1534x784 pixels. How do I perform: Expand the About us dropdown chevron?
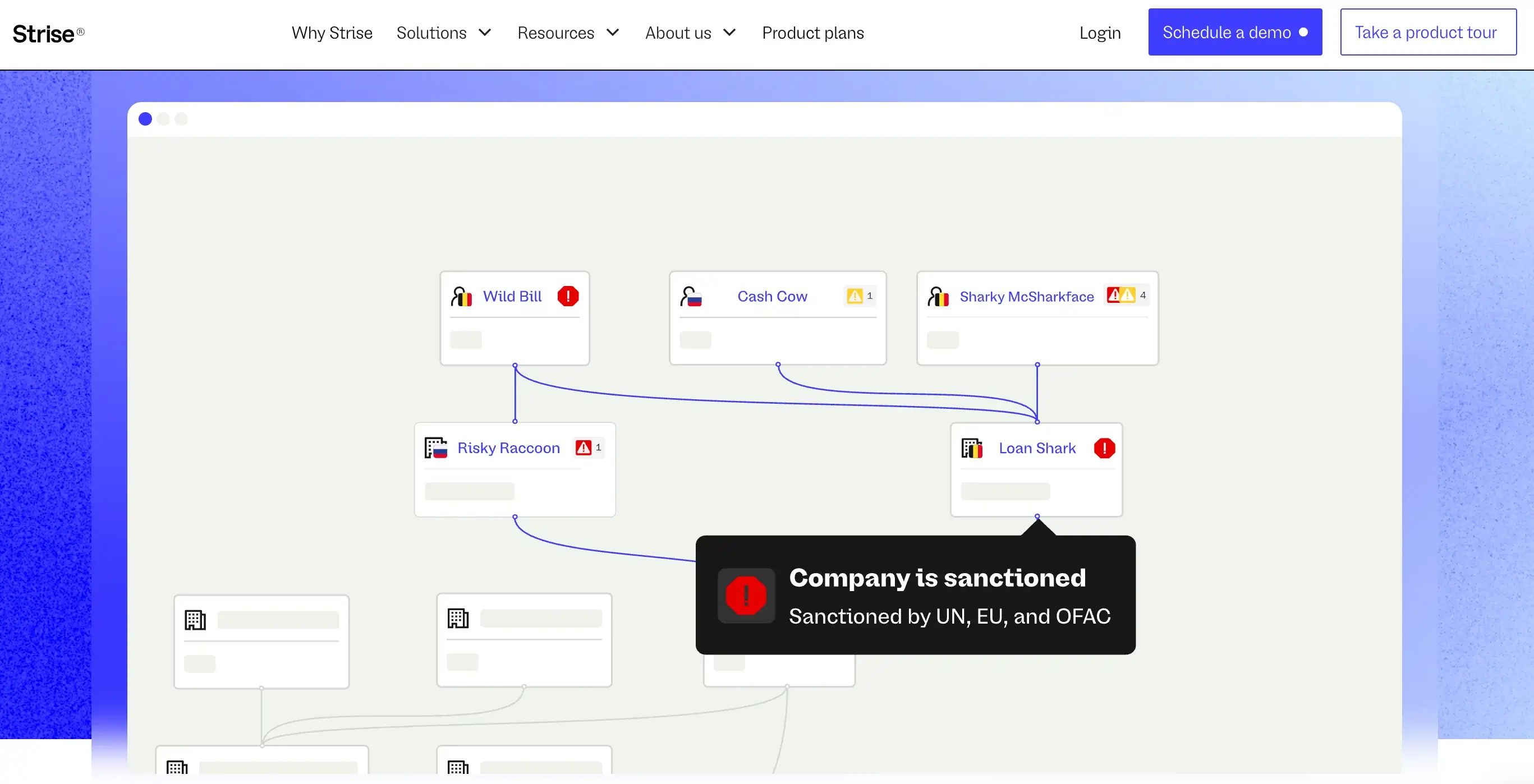tap(729, 33)
